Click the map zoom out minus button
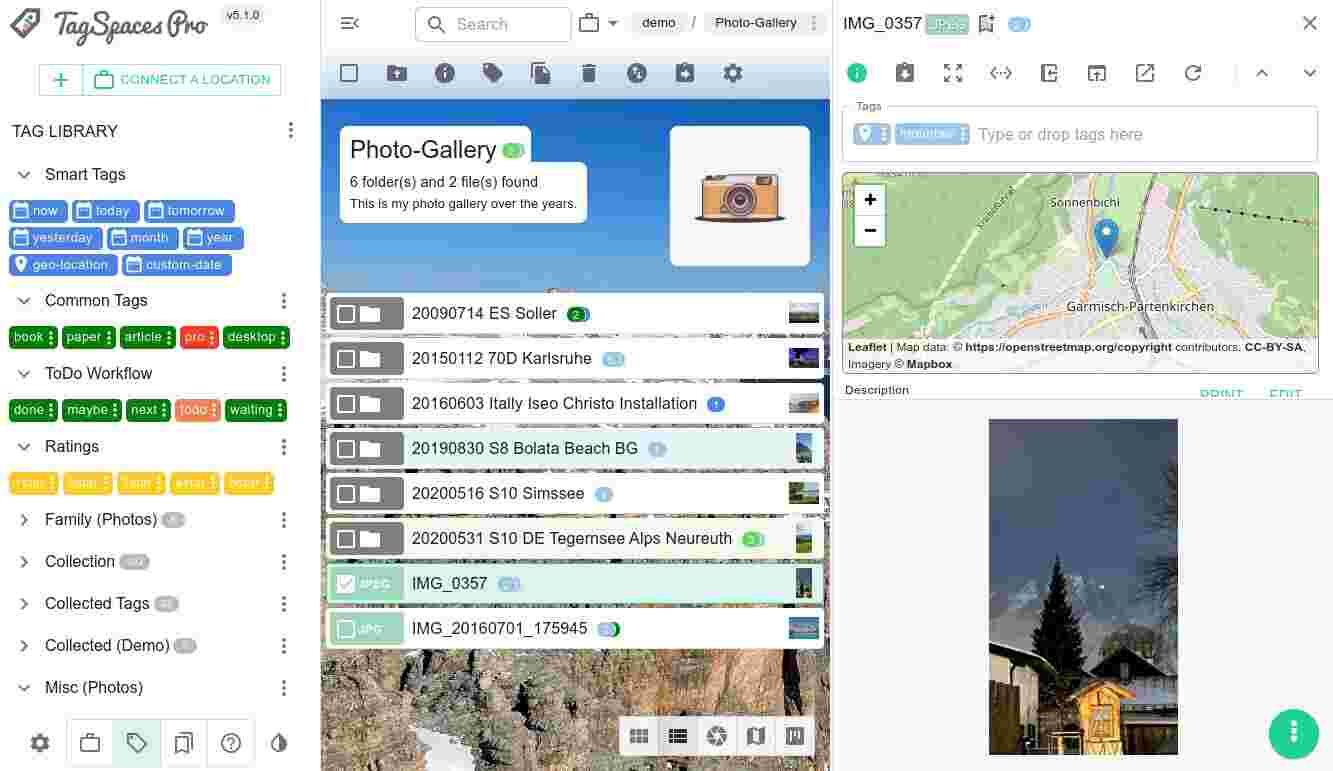The height and width of the screenshot is (771, 1333). (870, 231)
